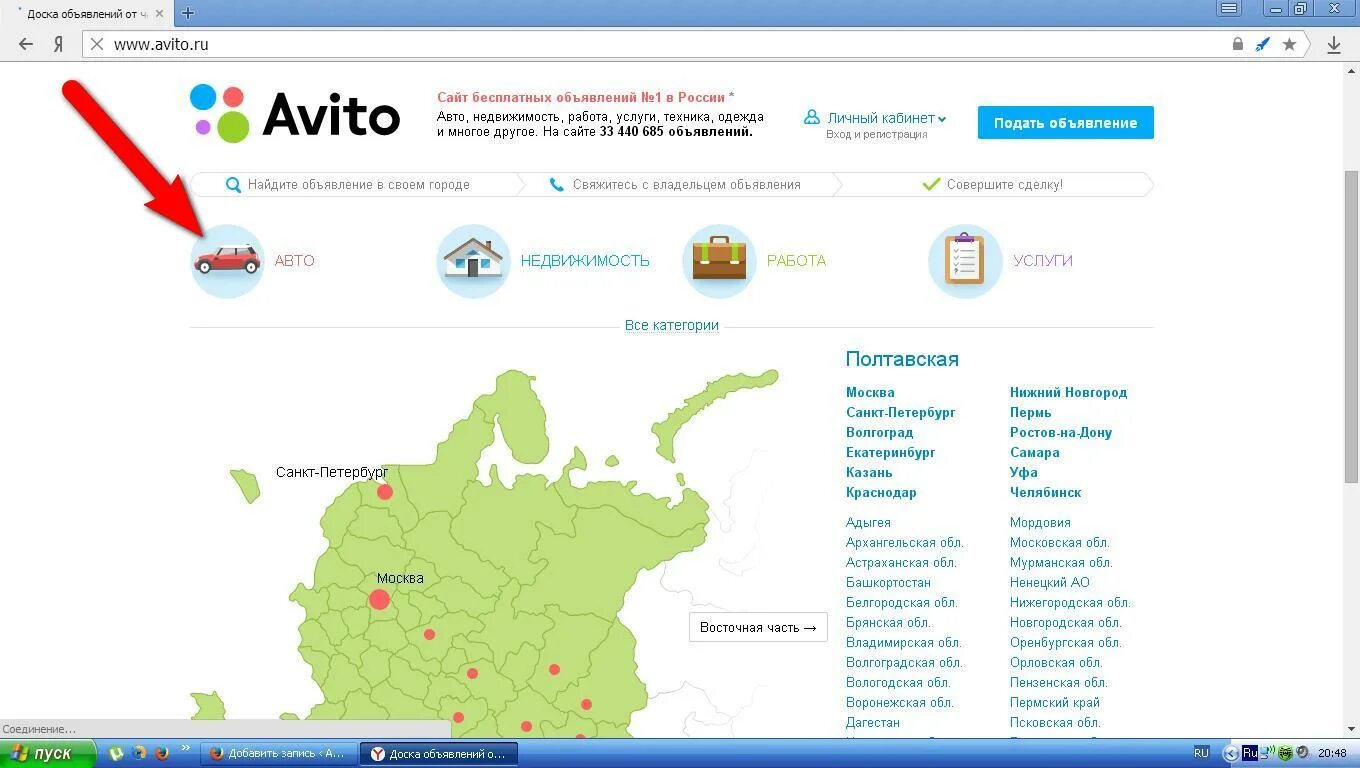Click the Полтавская heading

(x=902, y=359)
